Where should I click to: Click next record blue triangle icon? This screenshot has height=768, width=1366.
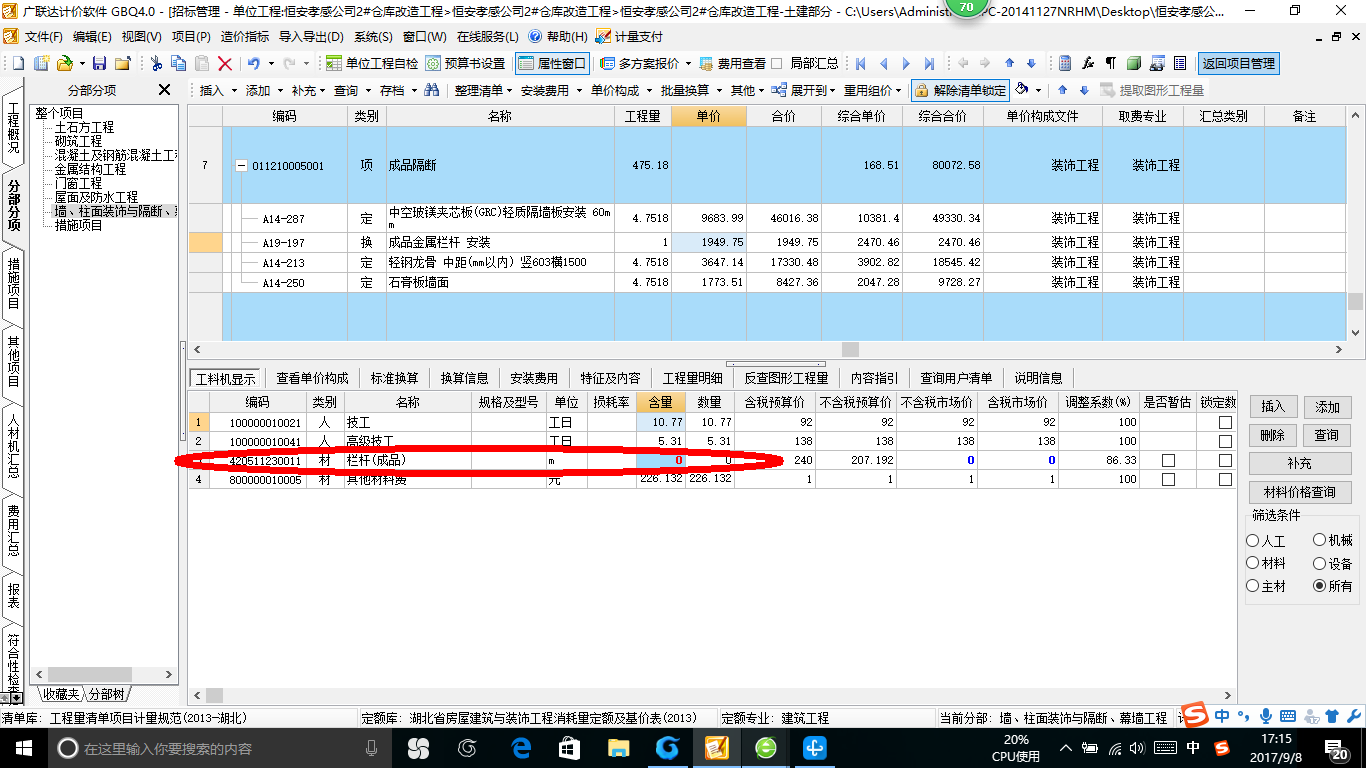[x=906, y=63]
